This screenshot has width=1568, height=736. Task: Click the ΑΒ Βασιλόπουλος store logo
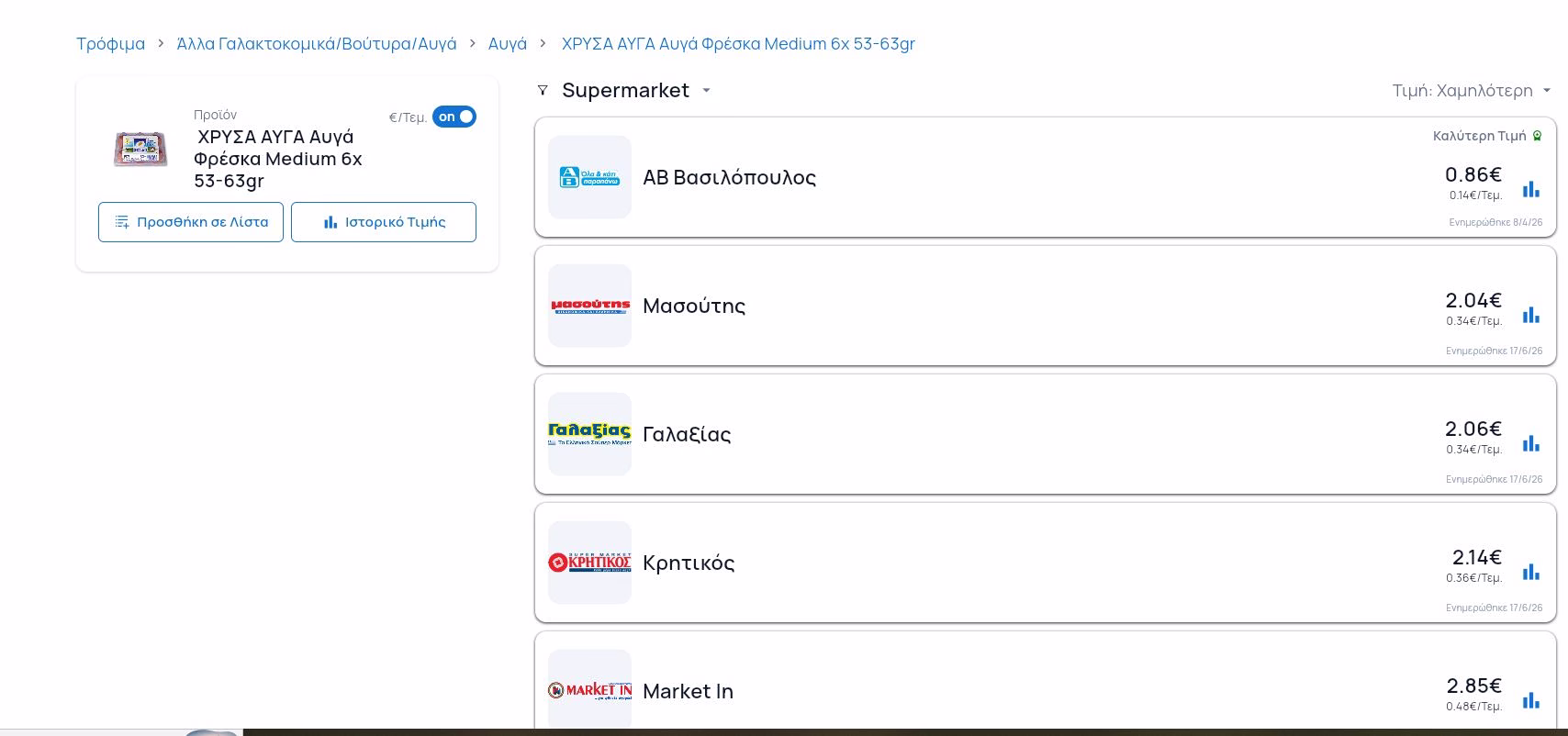589,177
